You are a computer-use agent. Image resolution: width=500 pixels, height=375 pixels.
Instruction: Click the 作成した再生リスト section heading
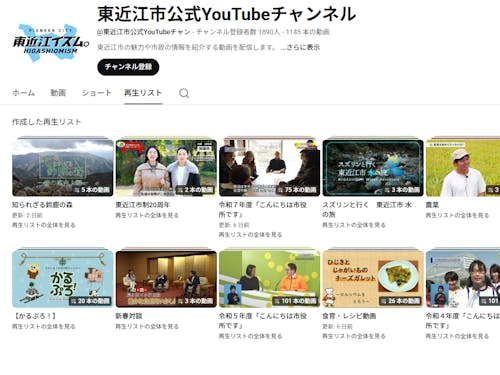pos(47,122)
